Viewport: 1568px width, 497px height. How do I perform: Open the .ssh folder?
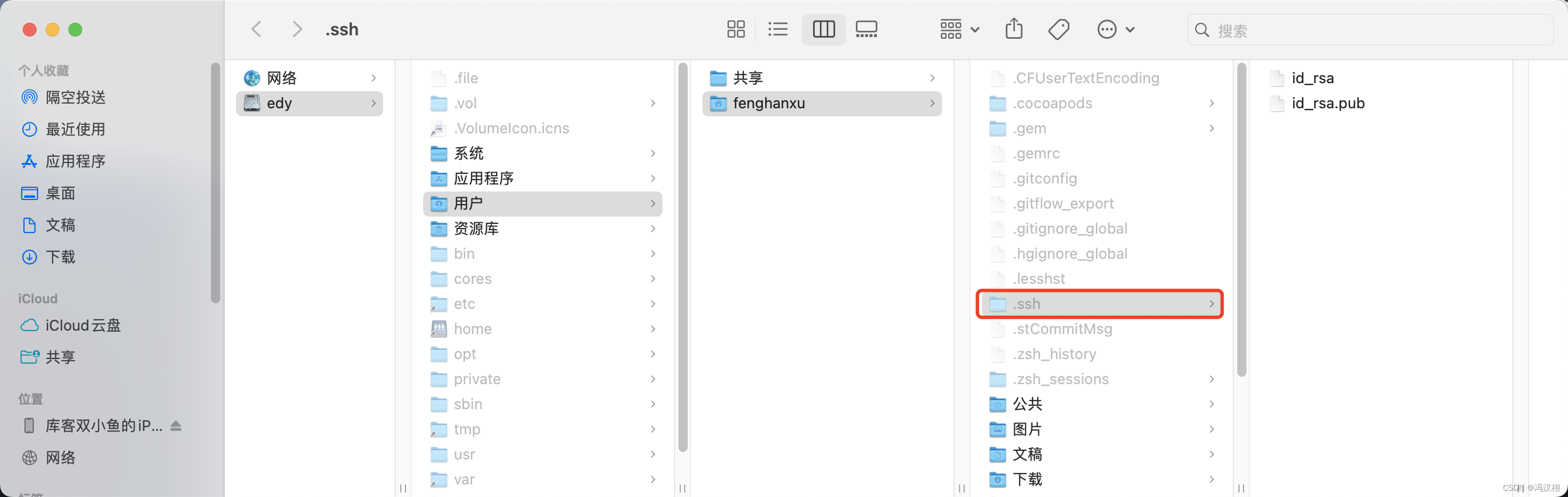(1101, 304)
